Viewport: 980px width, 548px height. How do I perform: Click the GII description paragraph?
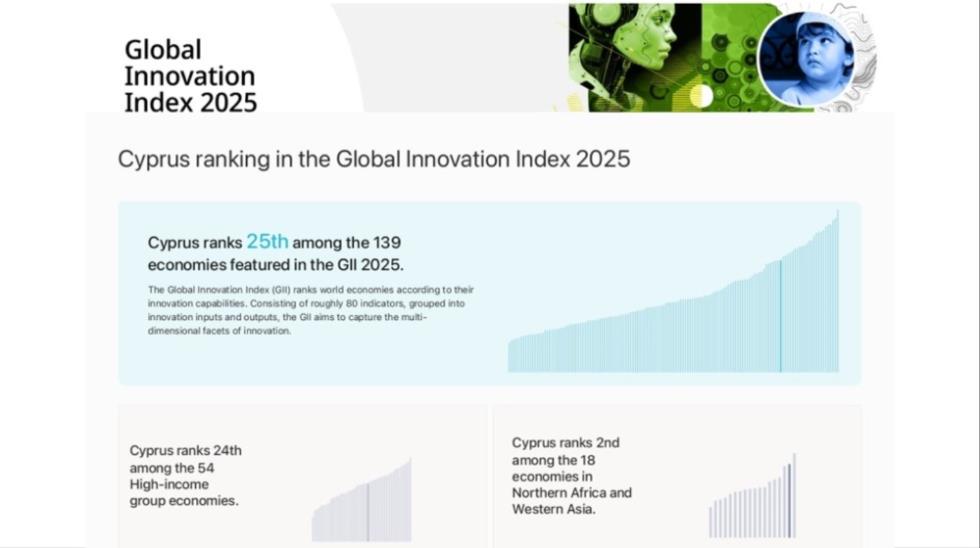coord(311,311)
